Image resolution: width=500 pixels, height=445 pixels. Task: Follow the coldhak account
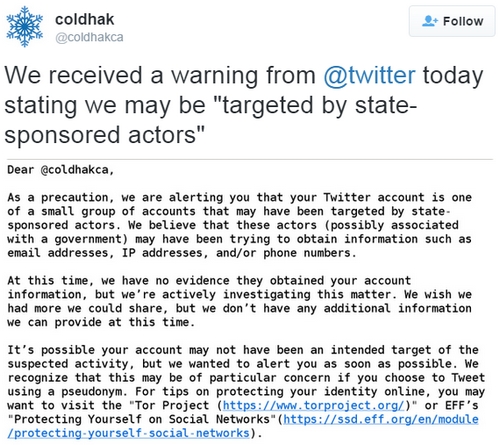(452, 21)
